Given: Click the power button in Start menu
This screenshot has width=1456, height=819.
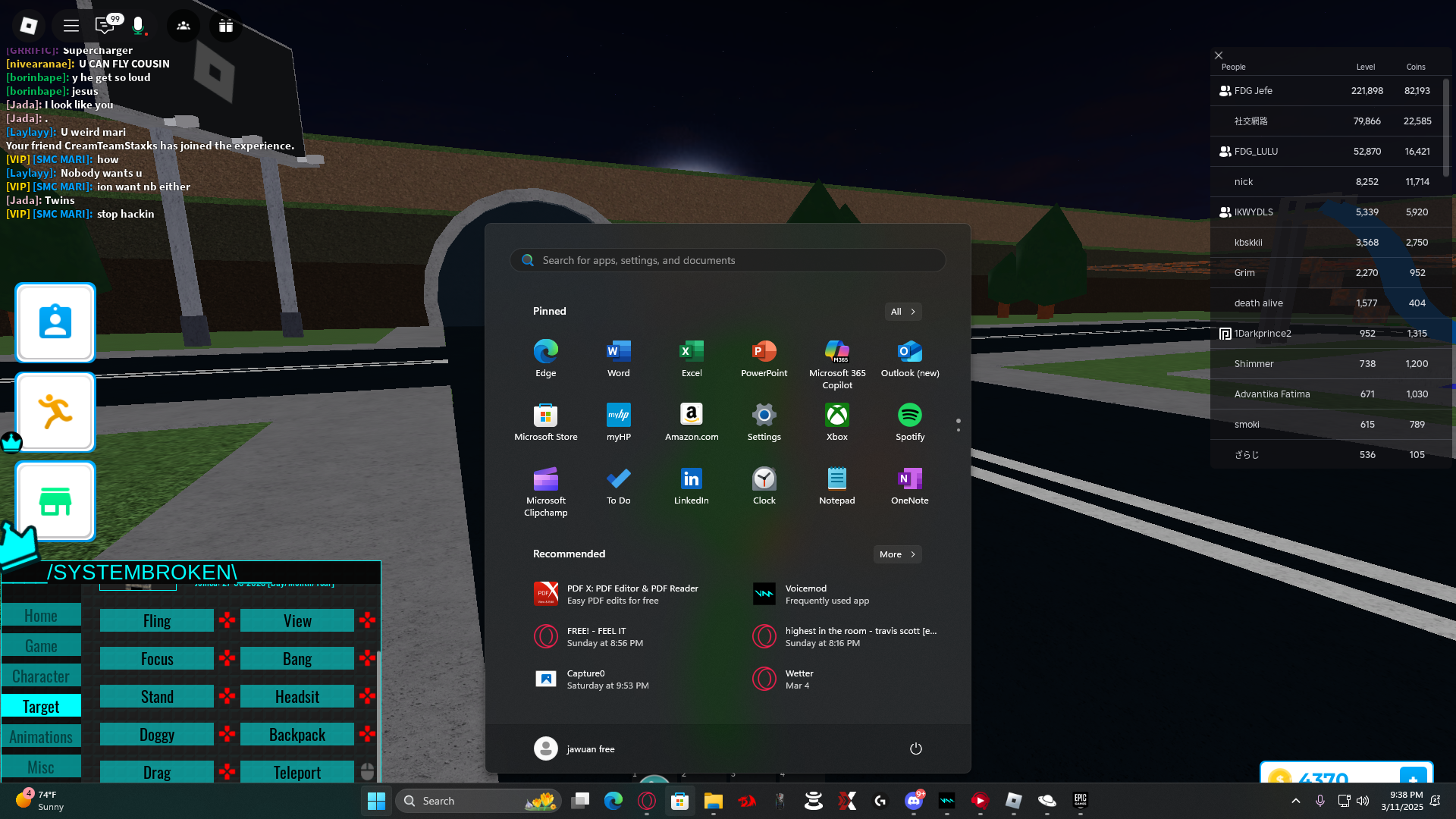Looking at the screenshot, I should [x=915, y=748].
